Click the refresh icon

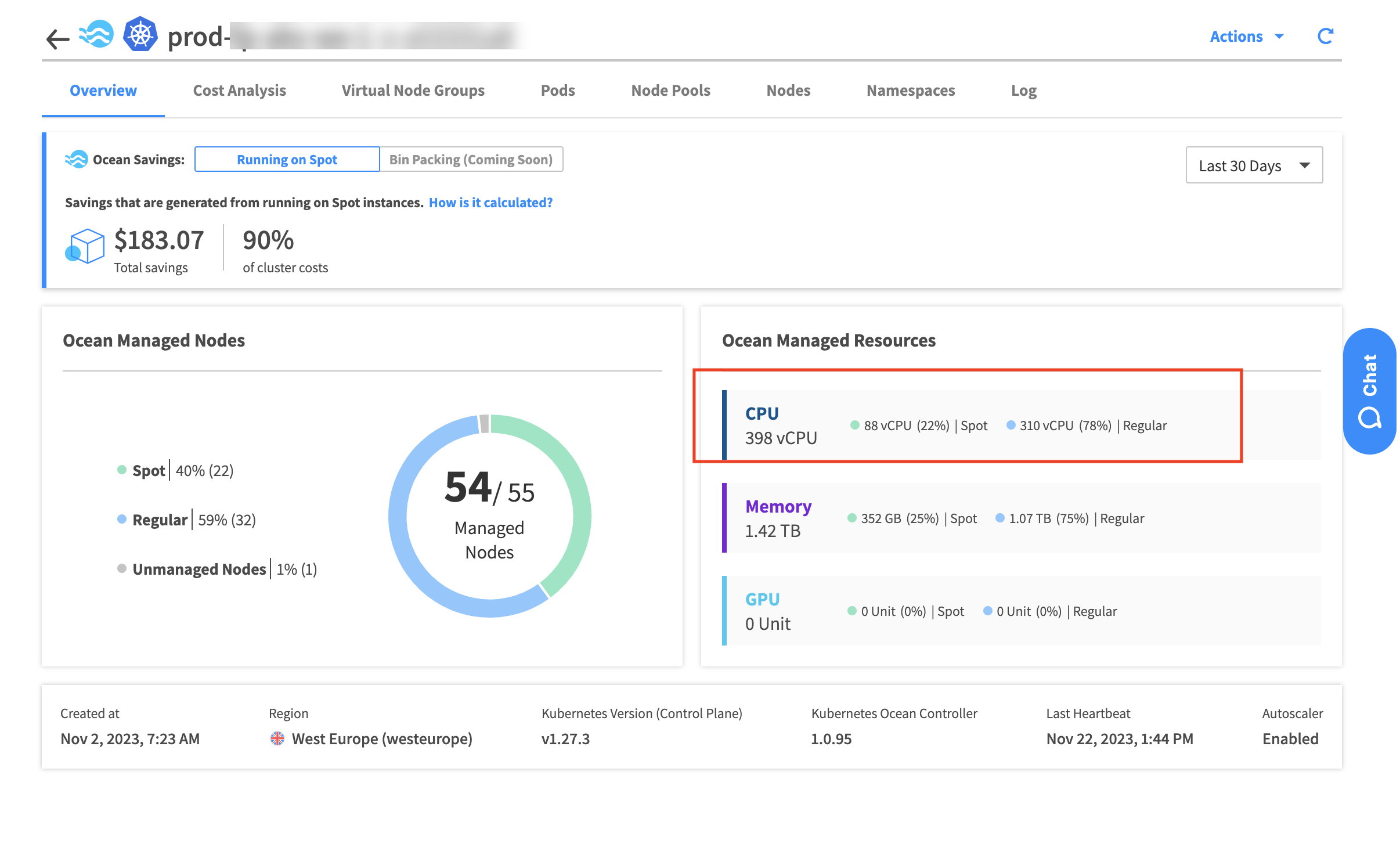pos(1325,37)
